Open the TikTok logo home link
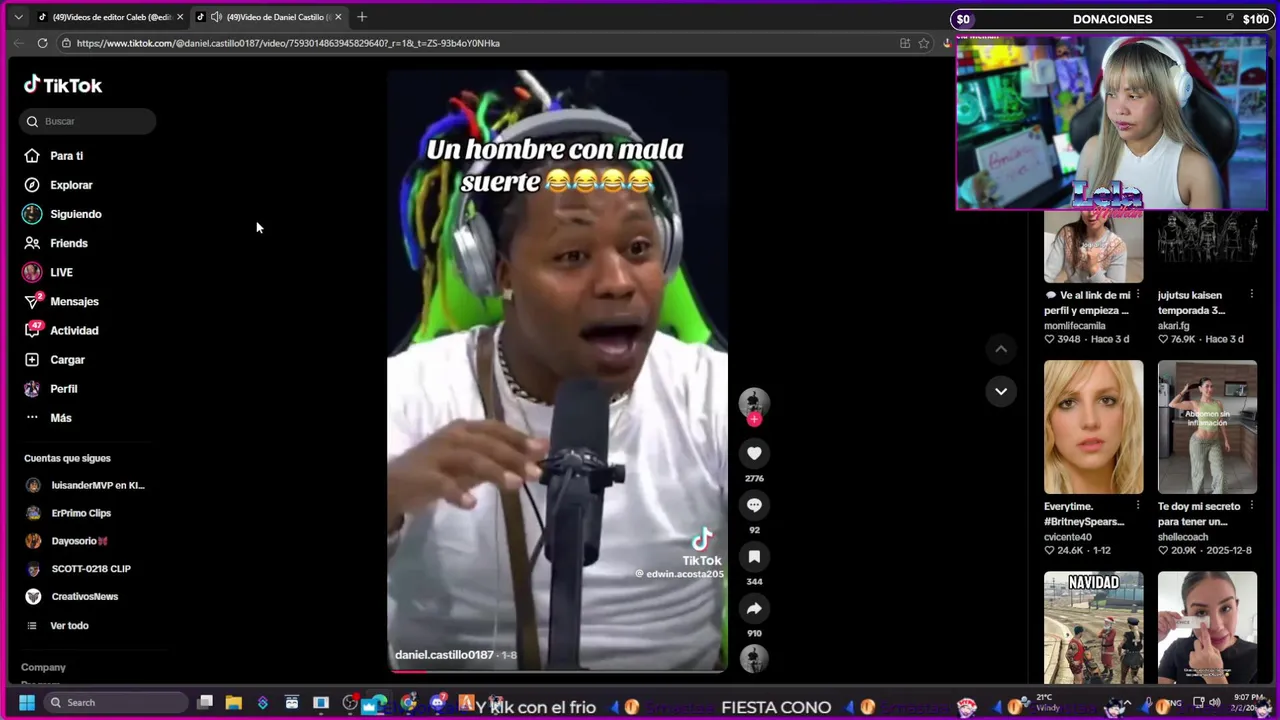The image size is (1280, 720). (x=63, y=85)
